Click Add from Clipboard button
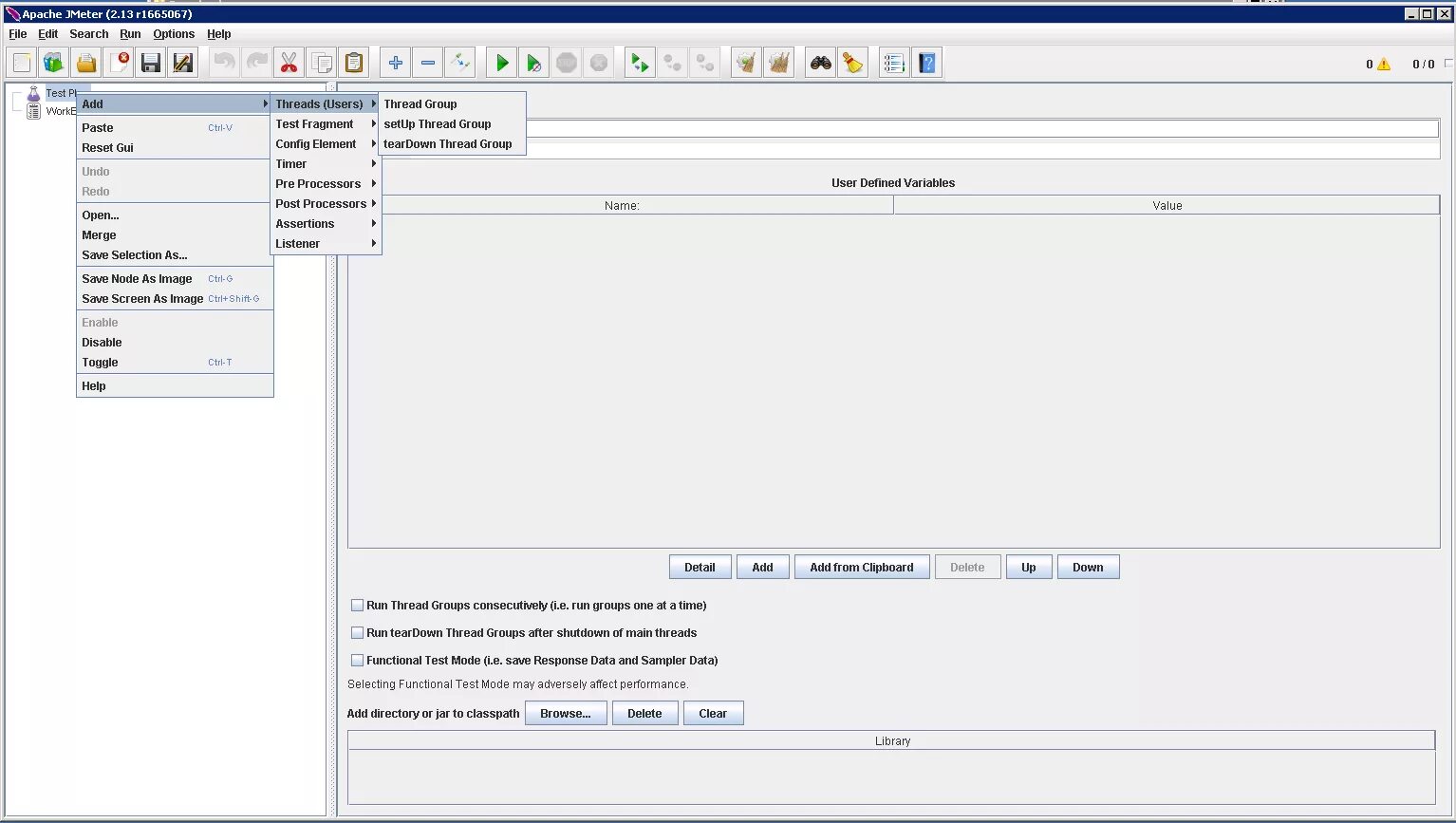 [862, 568]
